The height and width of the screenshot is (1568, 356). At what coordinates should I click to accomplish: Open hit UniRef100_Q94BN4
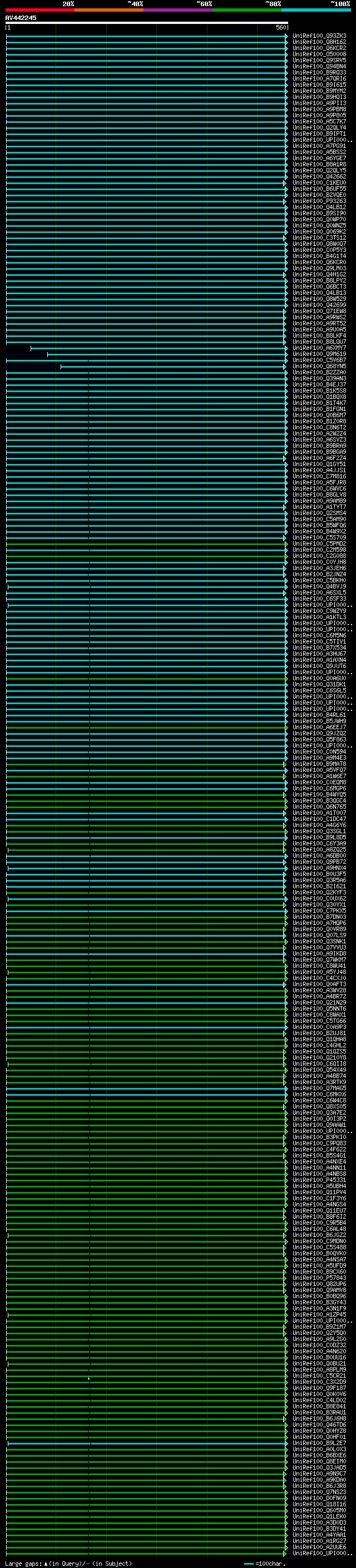319,66
